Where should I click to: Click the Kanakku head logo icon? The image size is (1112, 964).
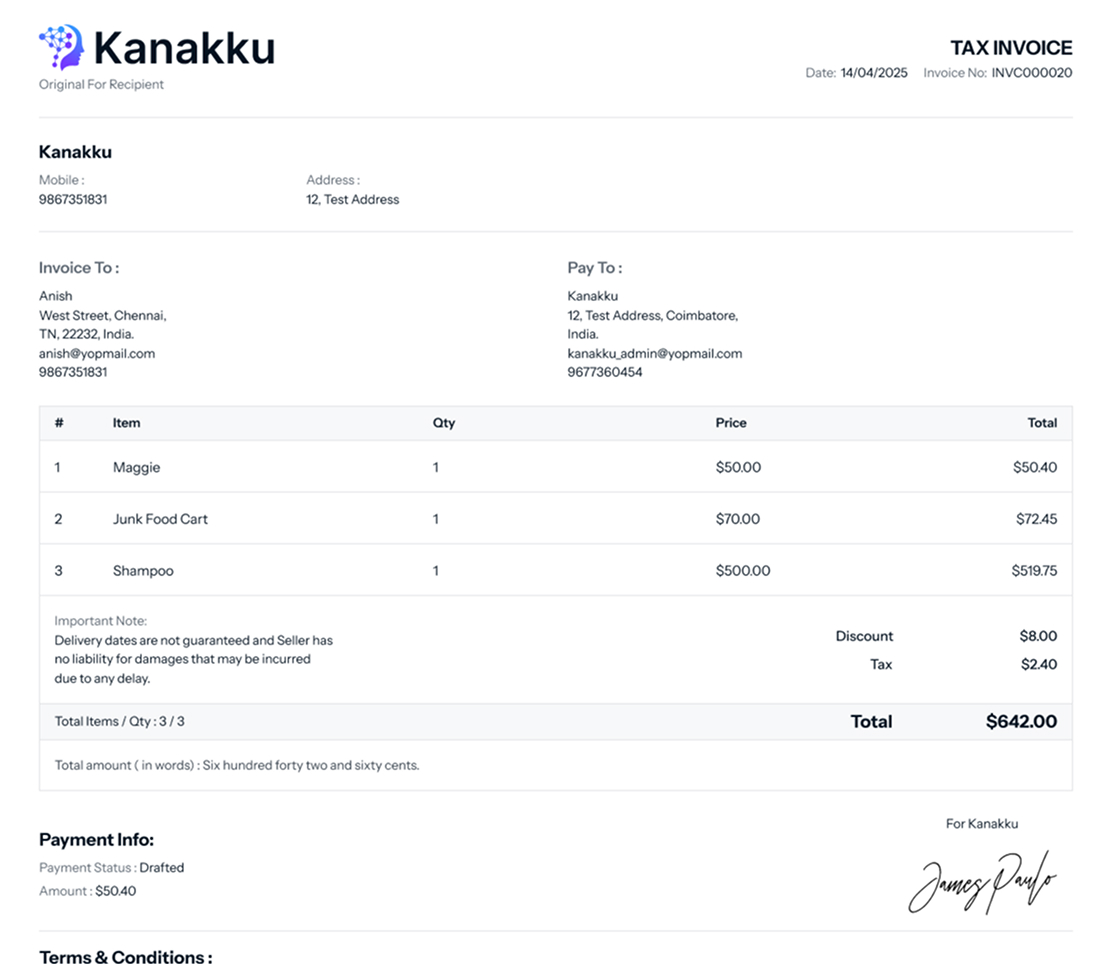[62, 47]
